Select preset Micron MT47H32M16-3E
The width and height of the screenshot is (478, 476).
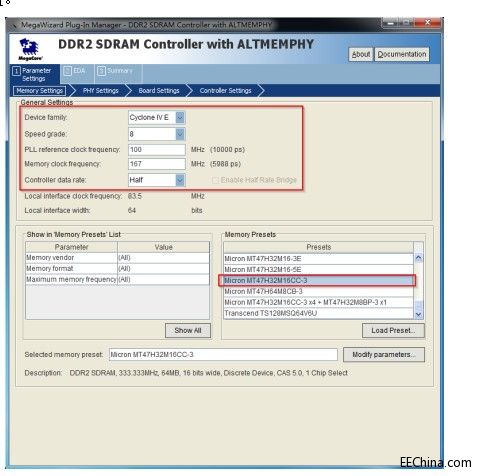pyautogui.click(x=318, y=259)
